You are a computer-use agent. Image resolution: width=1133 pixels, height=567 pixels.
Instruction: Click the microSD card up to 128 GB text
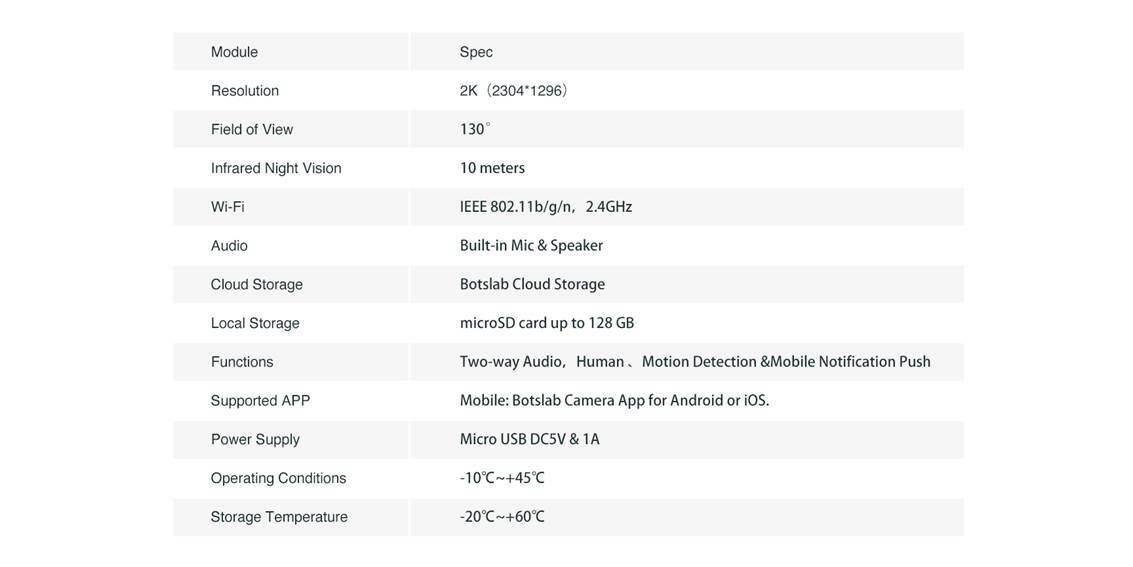pyautogui.click(x=547, y=323)
